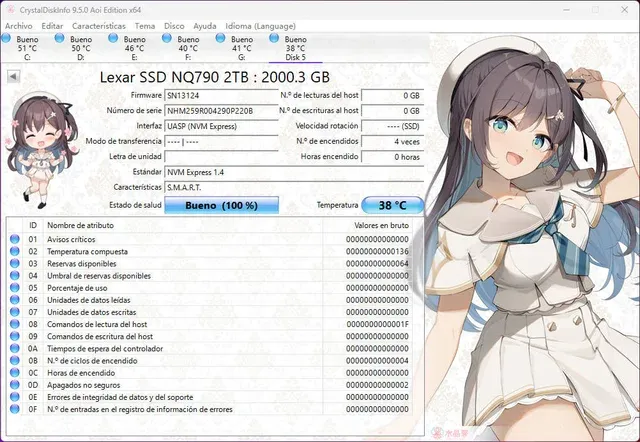Click the attribute name Apagados no seguros
Screen dimensions: 640x442
tap(83, 385)
